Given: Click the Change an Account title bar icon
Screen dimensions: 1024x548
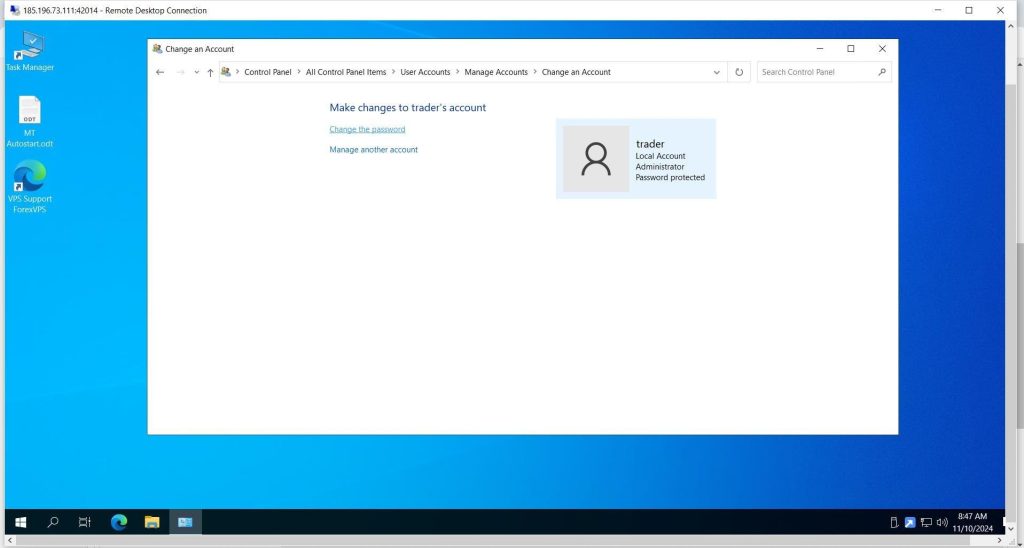Looking at the screenshot, I should 157,49.
